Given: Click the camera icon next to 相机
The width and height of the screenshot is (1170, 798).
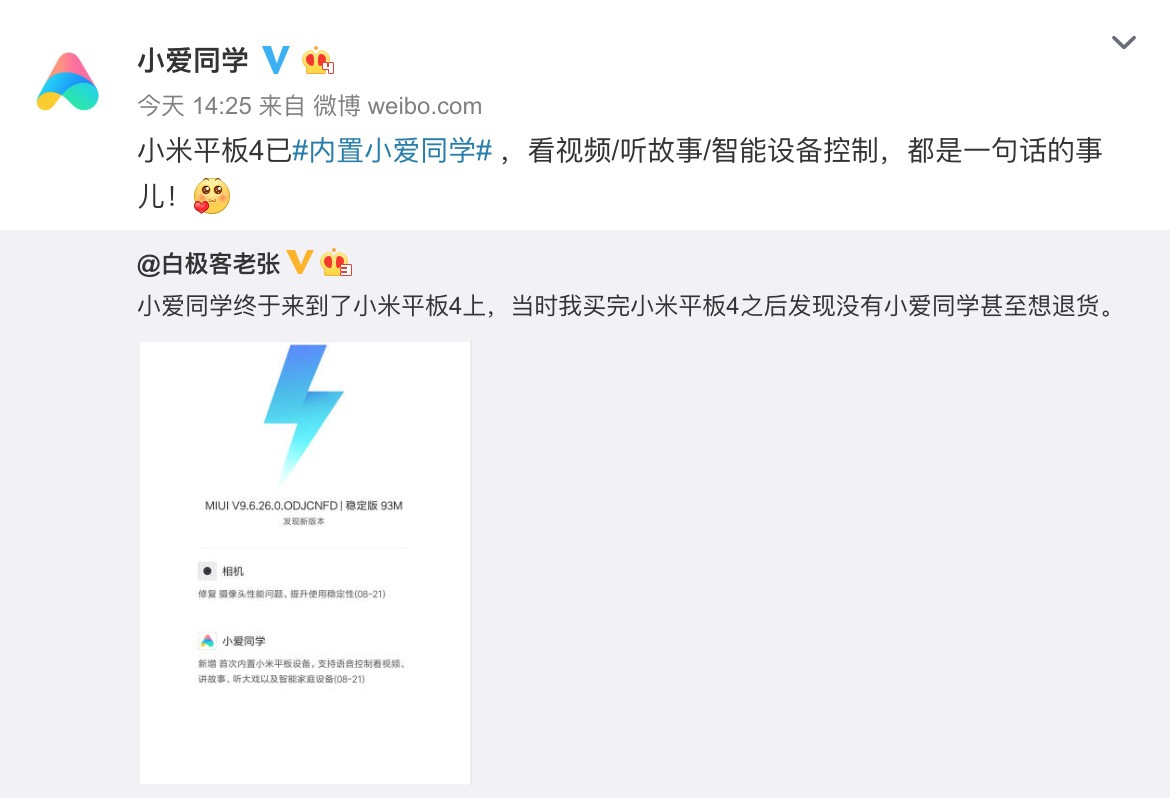Looking at the screenshot, I should [x=207, y=571].
